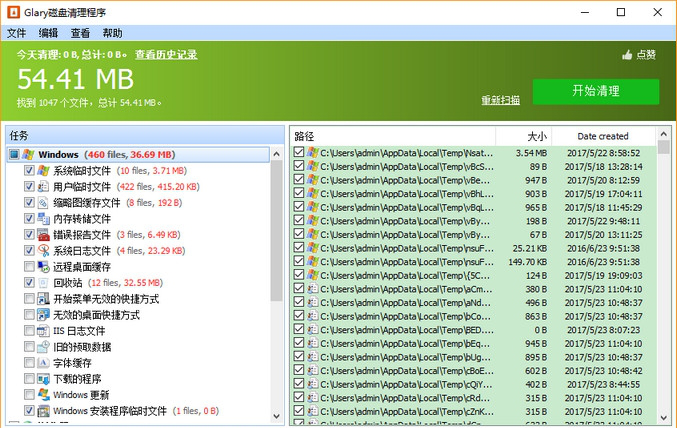Click the 旧的预取数据 icon
677x445 pixels.
[x=43, y=347]
